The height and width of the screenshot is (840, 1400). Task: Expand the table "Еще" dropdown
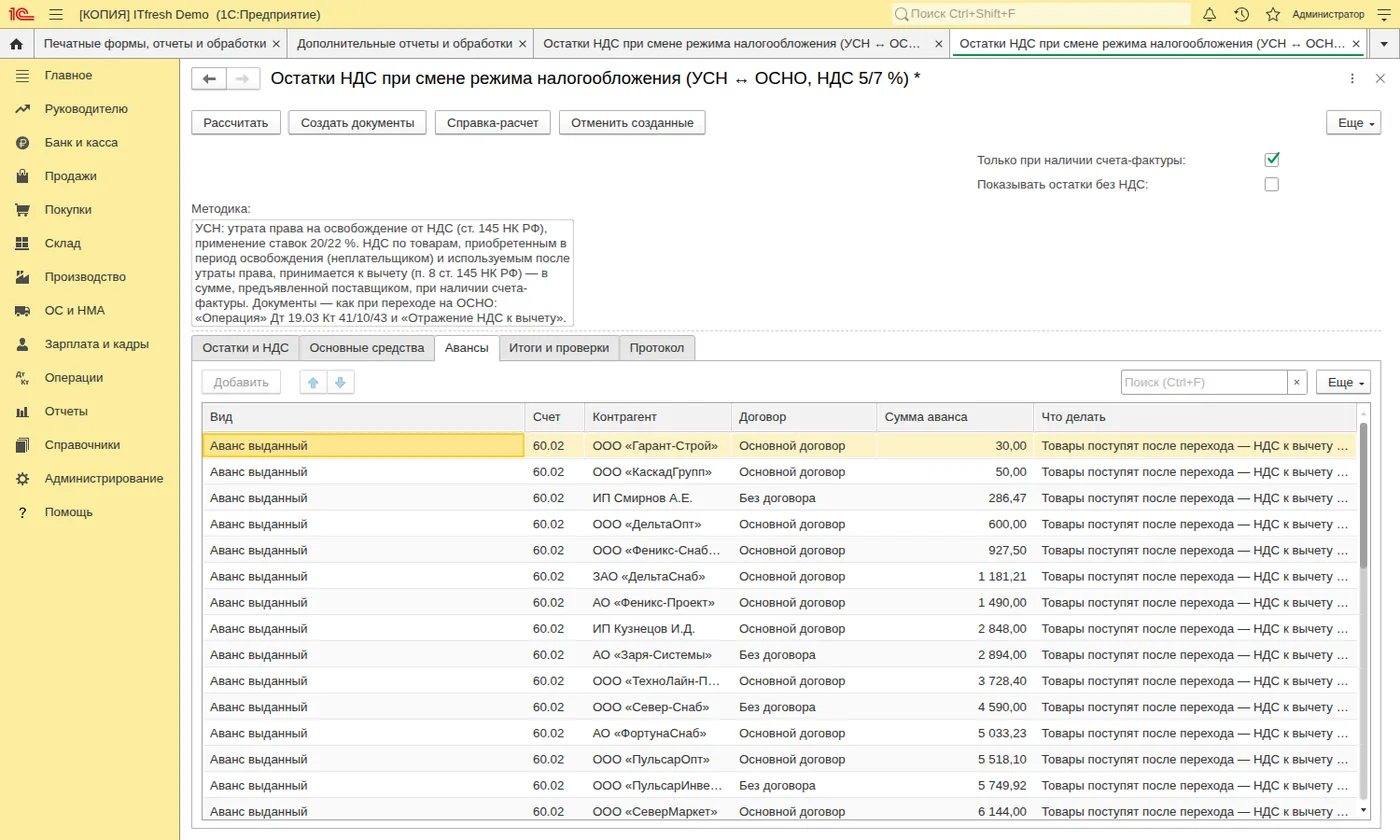coord(1343,382)
